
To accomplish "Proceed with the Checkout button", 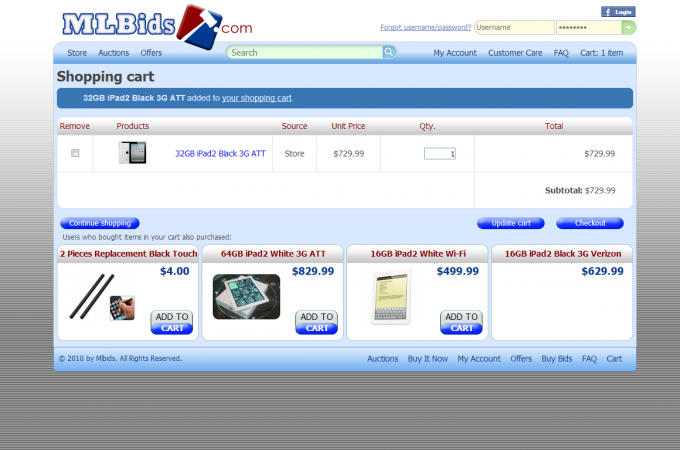I will click(590, 223).
